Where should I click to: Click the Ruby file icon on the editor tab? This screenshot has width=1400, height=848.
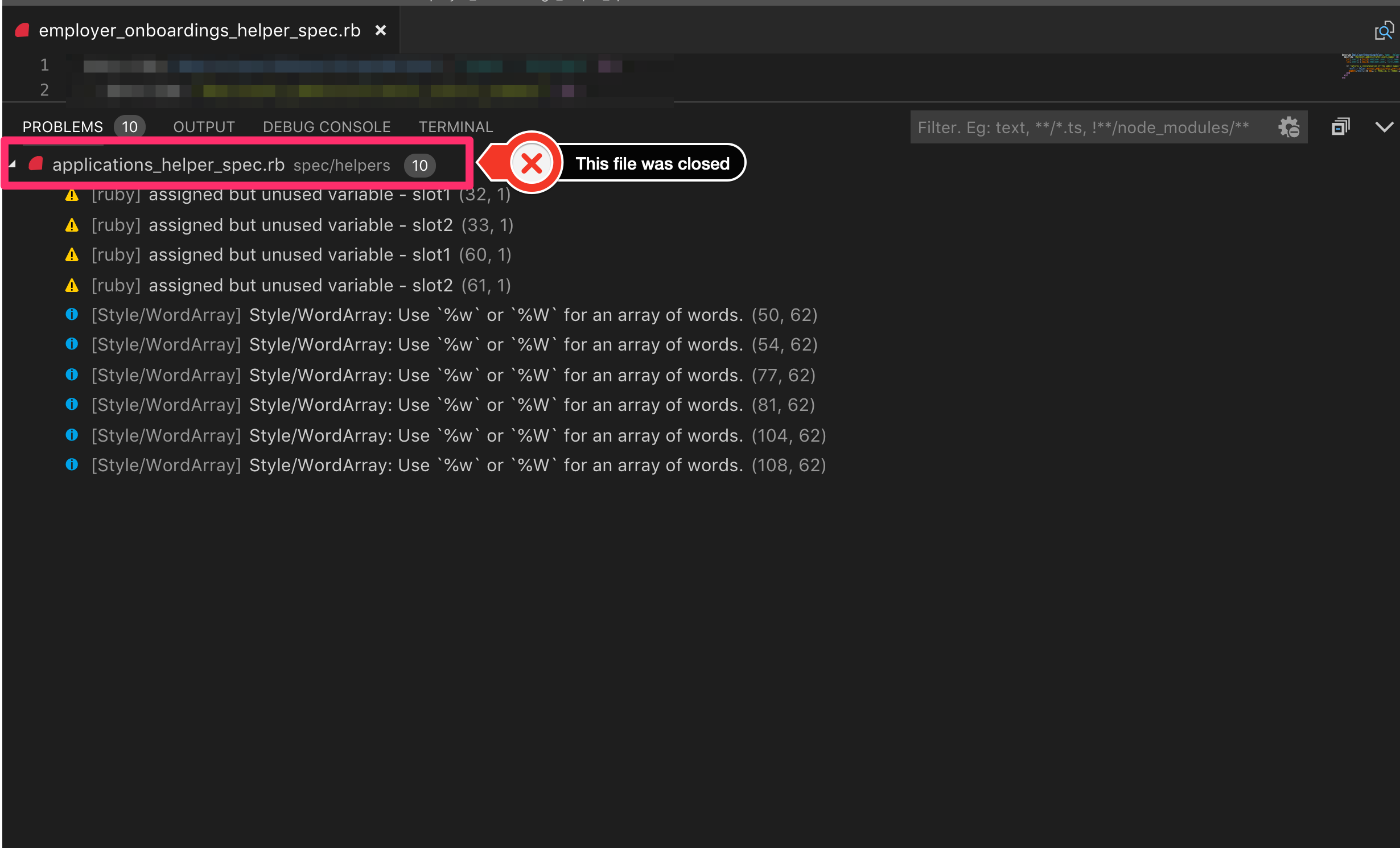(22, 30)
